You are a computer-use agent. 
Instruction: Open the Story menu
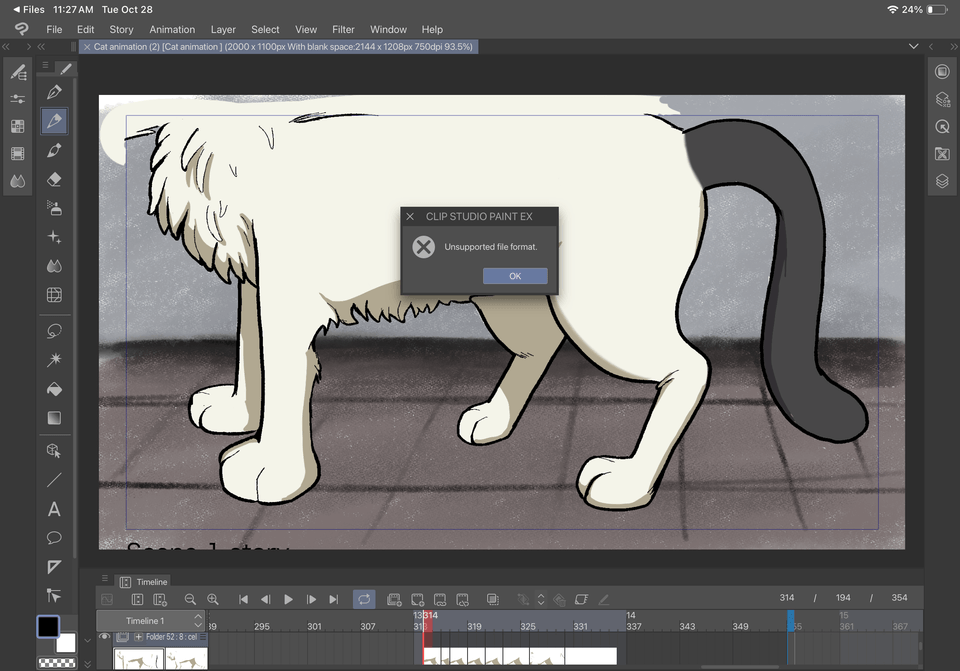121,29
